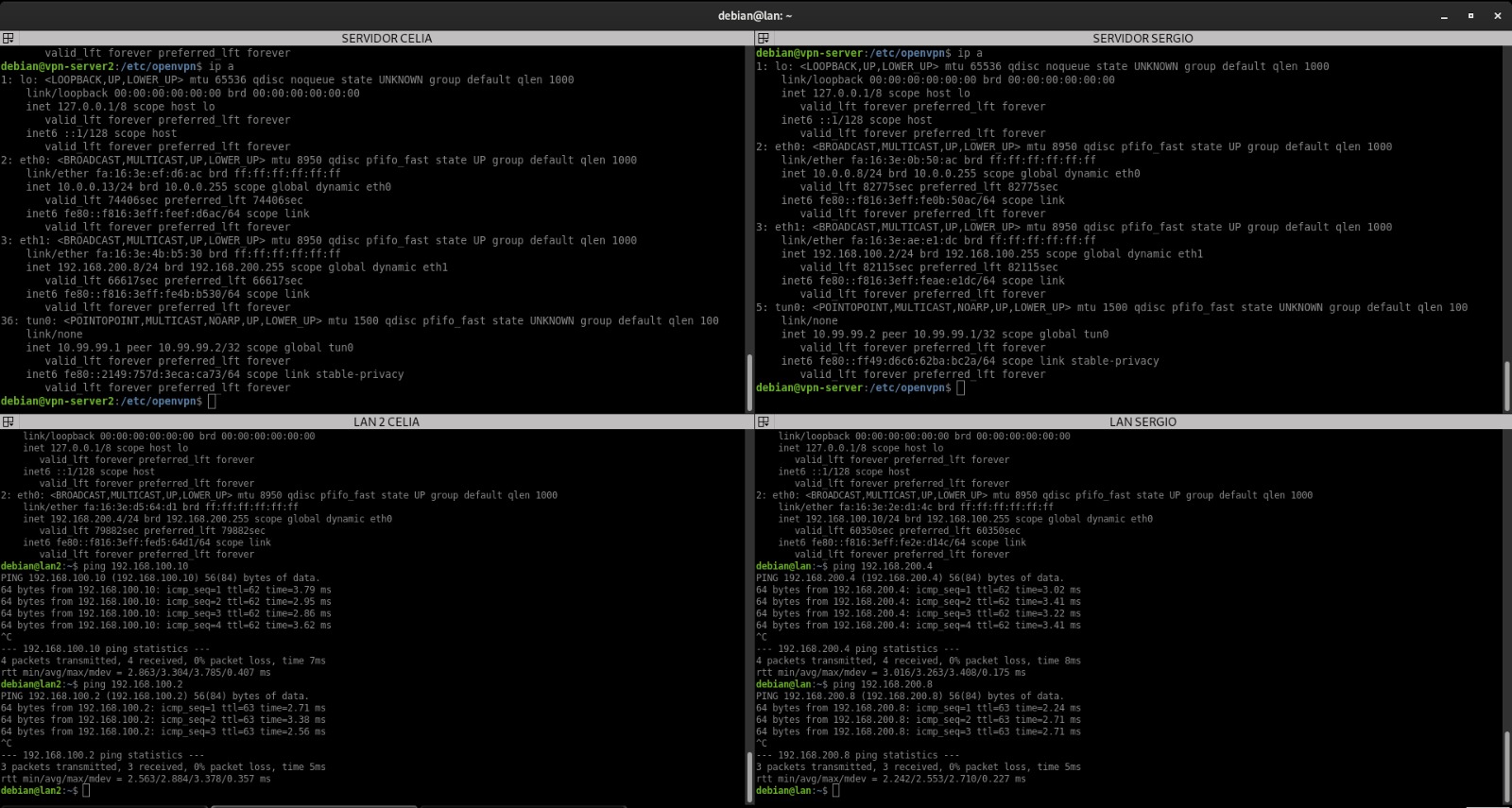Close the debian@lan terminal window
1512x808 pixels.
point(1497,16)
